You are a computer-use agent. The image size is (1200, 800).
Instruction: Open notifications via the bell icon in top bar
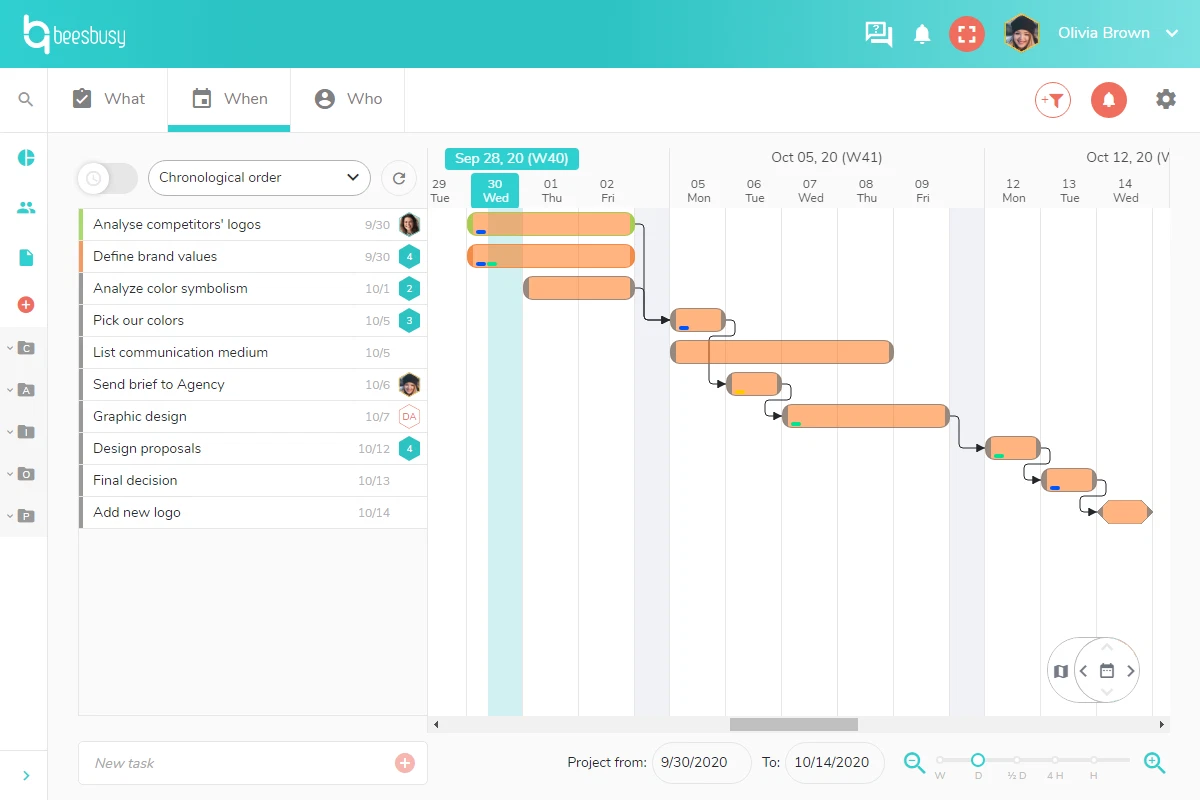coord(921,33)
